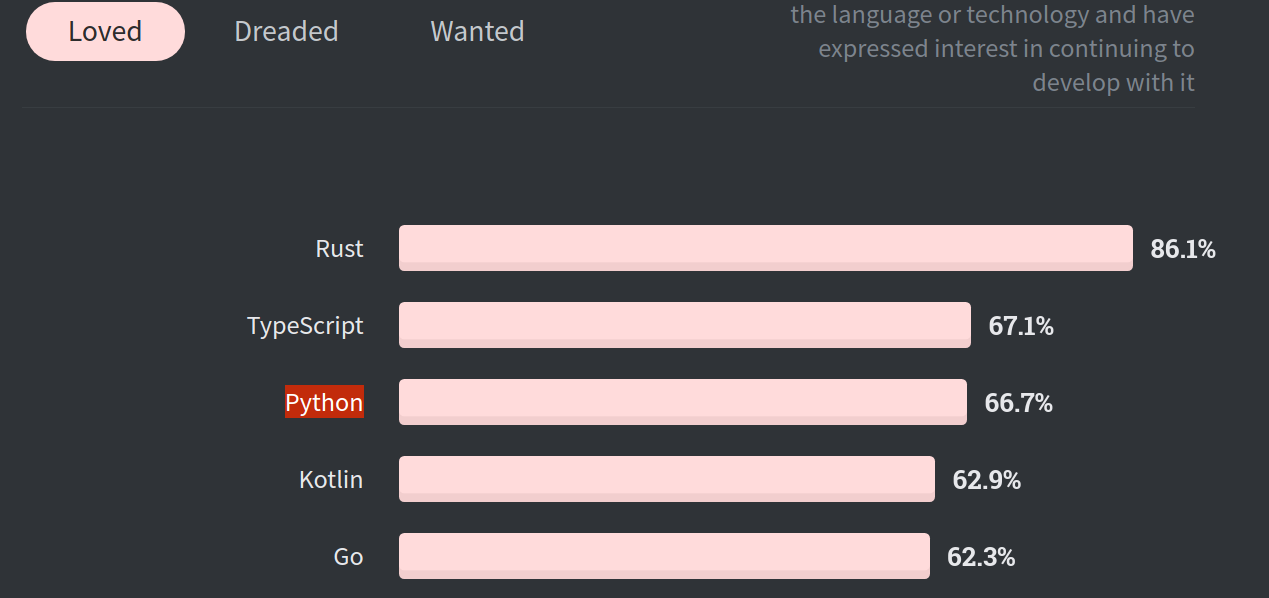The height and width of the screenshot is (598, 1269).
Task: Click the TypeScript bar in the chart
Action: 685,325
